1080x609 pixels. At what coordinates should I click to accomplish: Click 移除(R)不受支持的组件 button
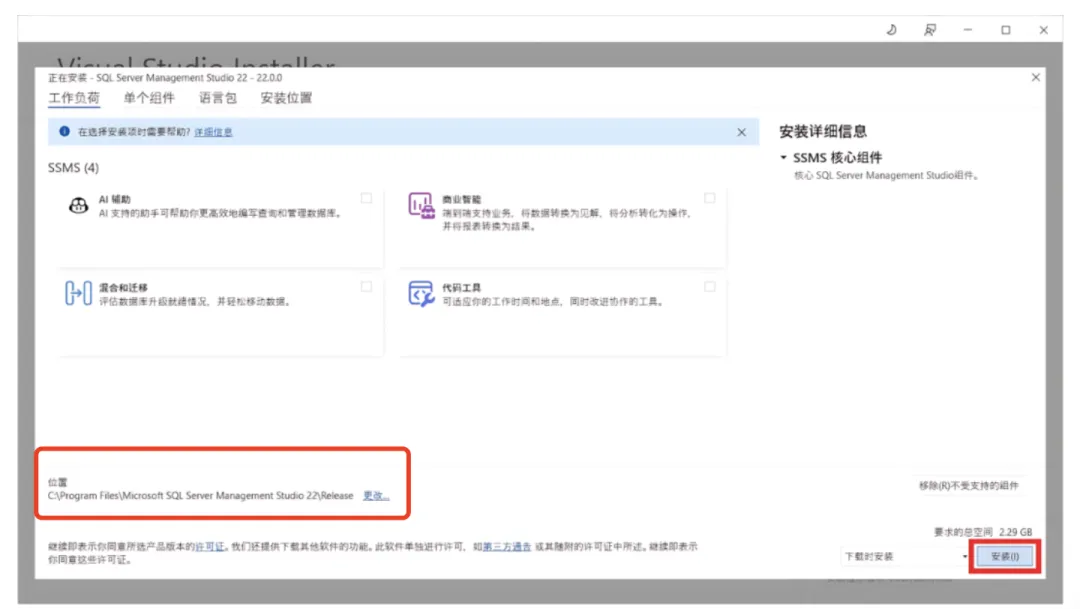pos(968,485)
